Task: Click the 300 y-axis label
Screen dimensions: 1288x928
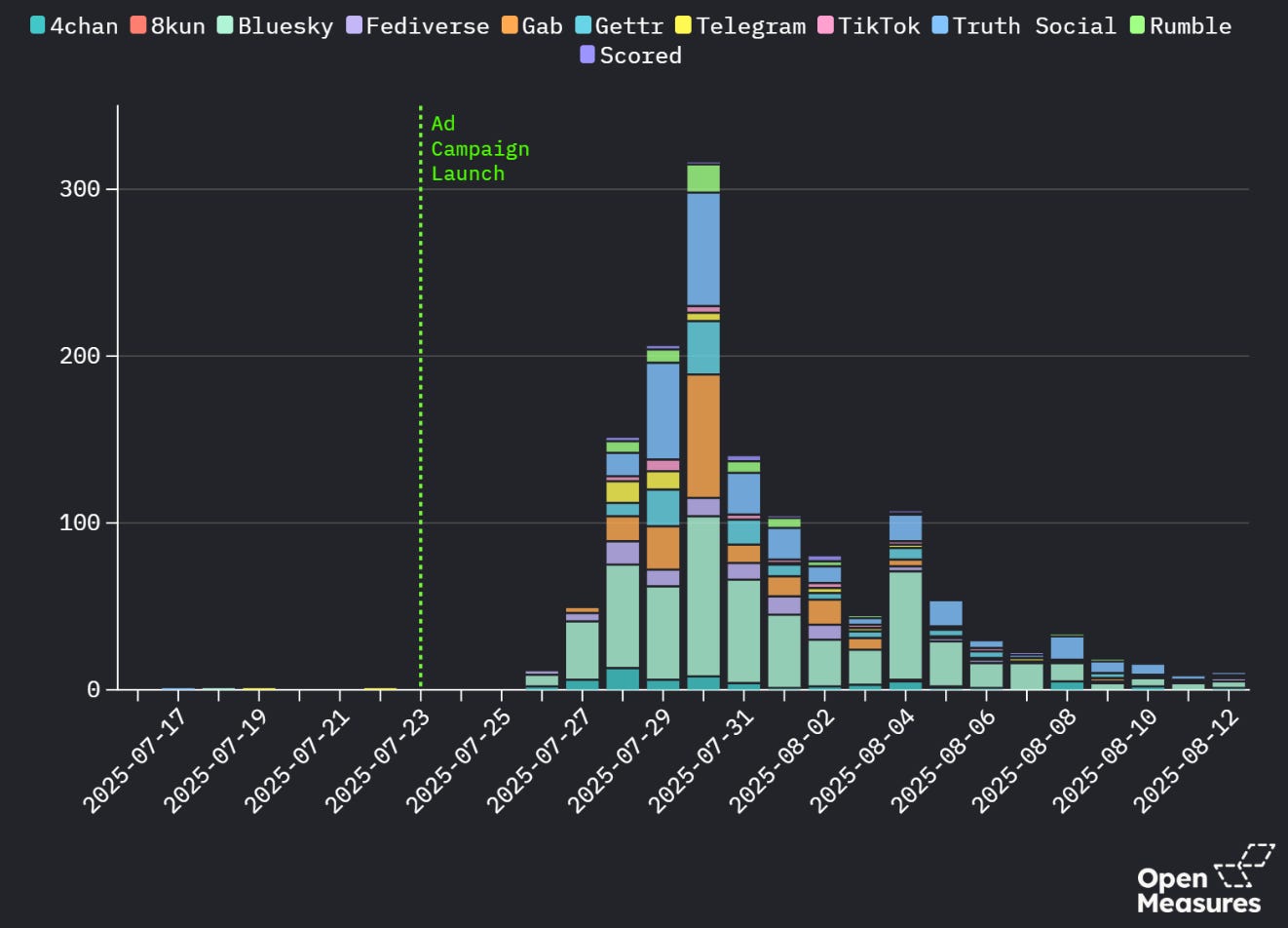Action: click(x=80, y=189)
